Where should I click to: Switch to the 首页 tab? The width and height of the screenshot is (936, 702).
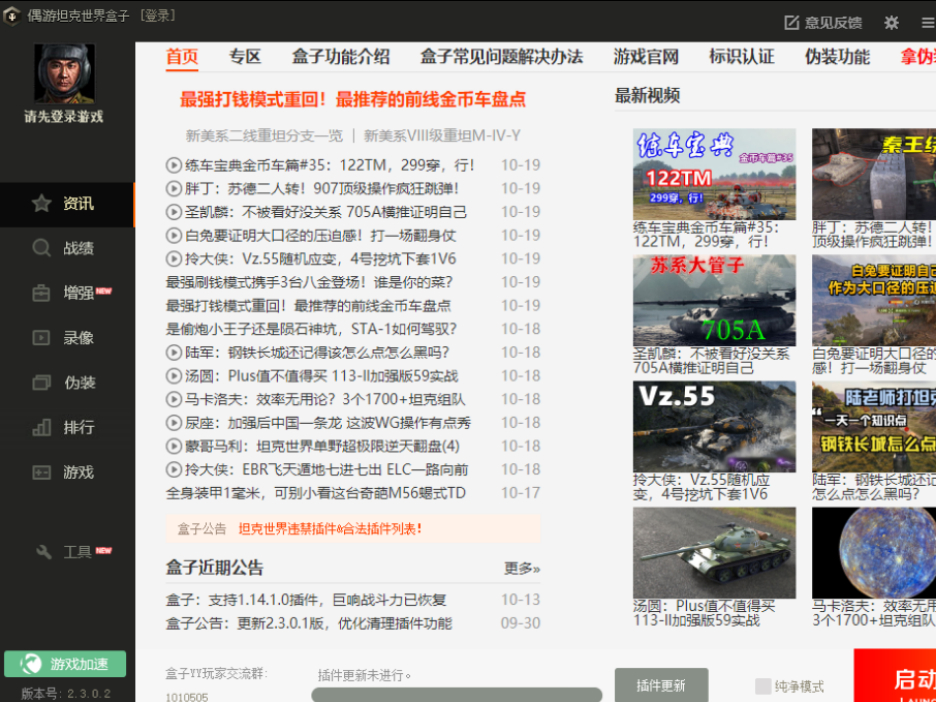click(x=181, y=57)
